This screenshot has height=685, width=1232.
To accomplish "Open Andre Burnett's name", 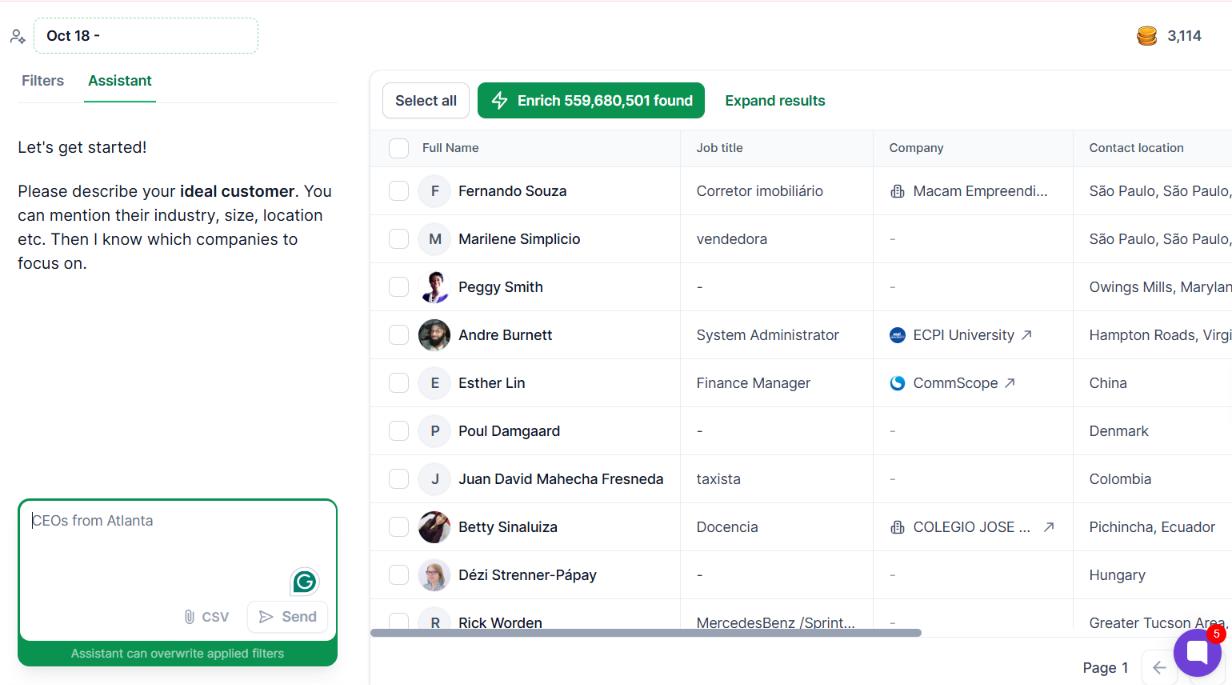I will [505, 335].
